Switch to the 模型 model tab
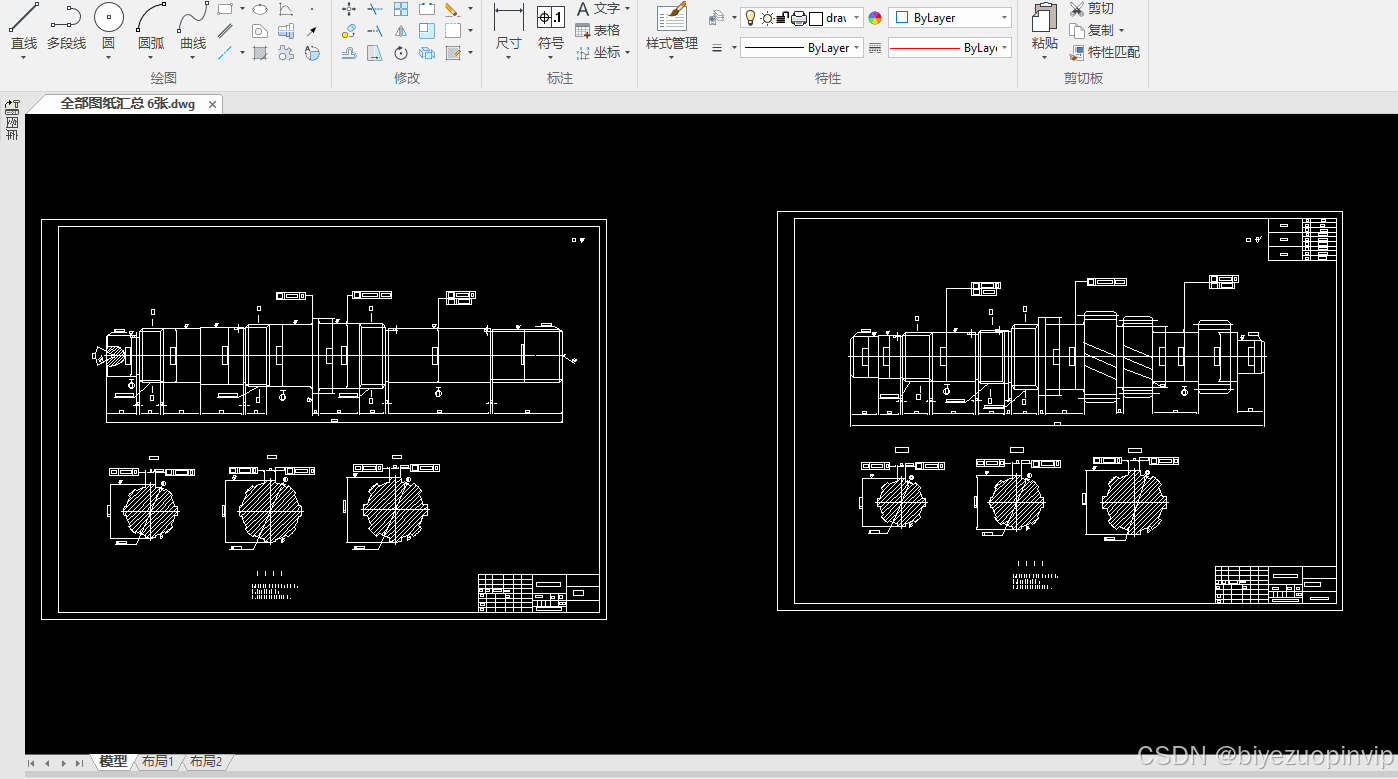The width and height of the screenshot is (1398, 779). tap(113, 762)
